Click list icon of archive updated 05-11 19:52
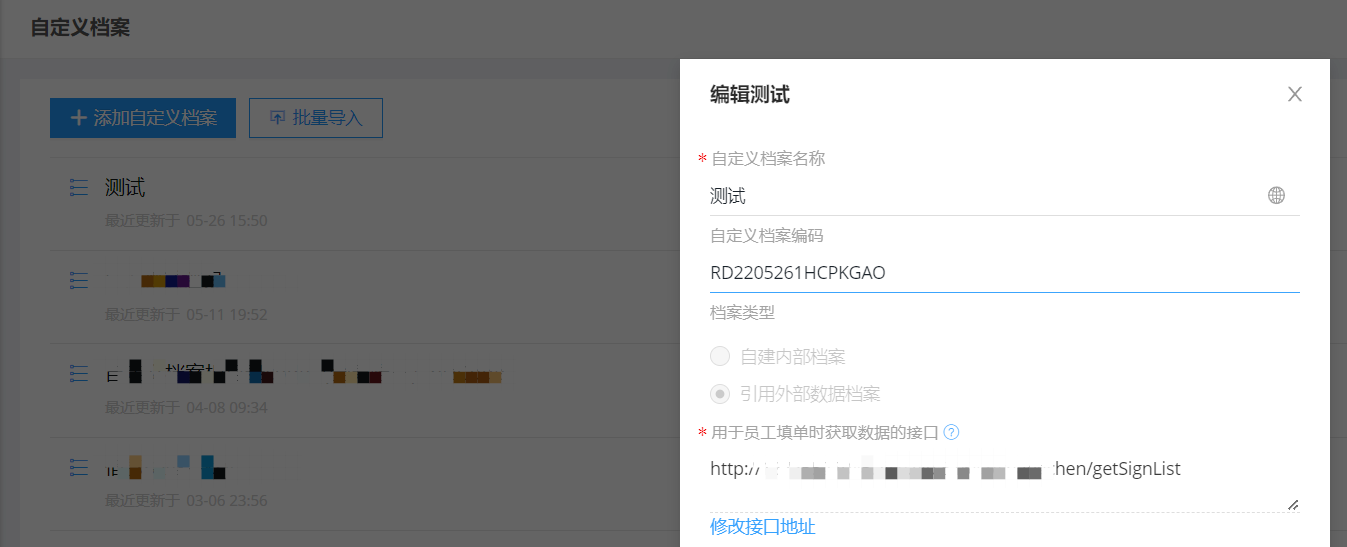This screenshot has height=547, width=1347. point(79,281)
